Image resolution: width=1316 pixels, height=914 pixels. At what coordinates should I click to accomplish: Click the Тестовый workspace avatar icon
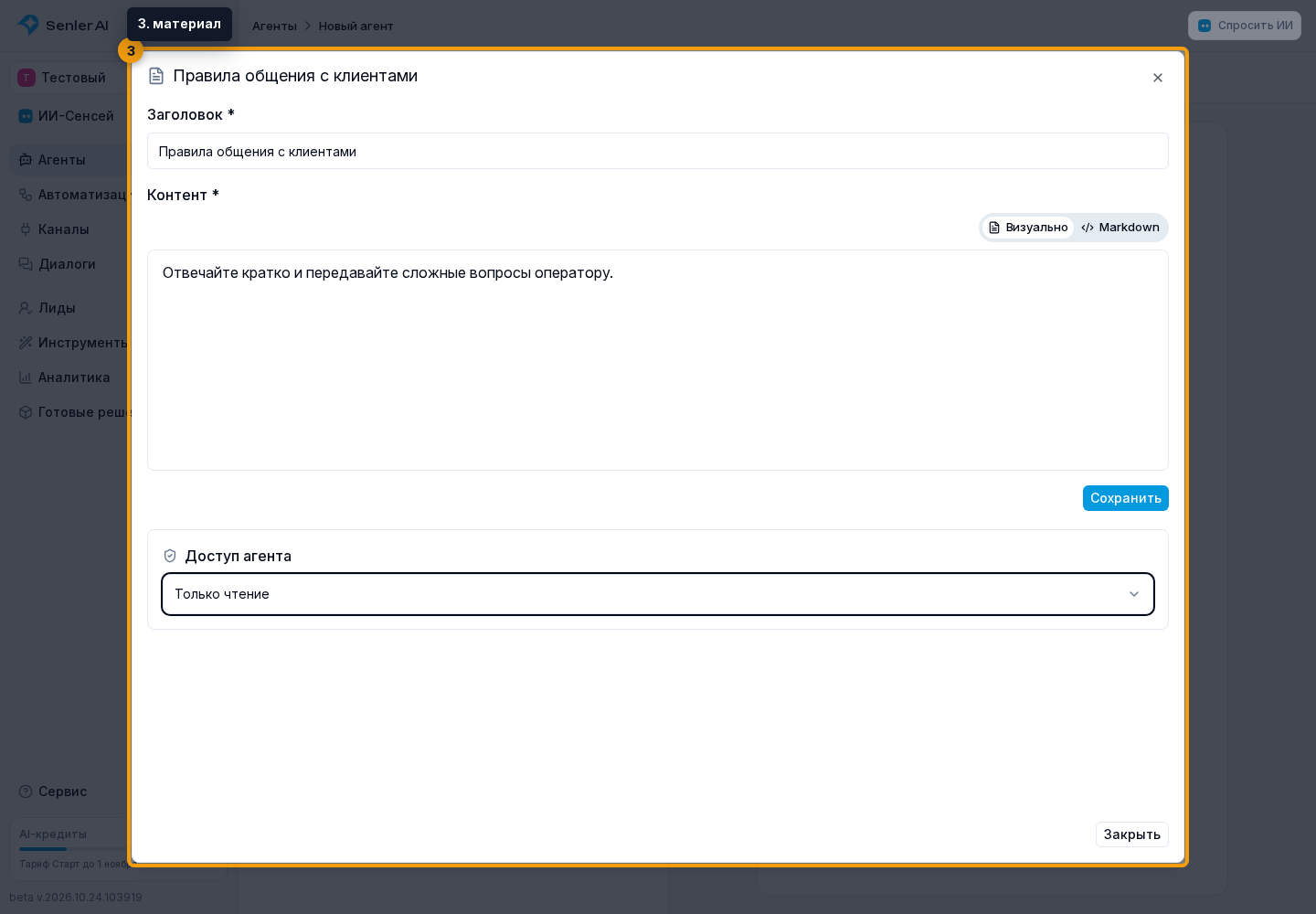click(27, 78)
